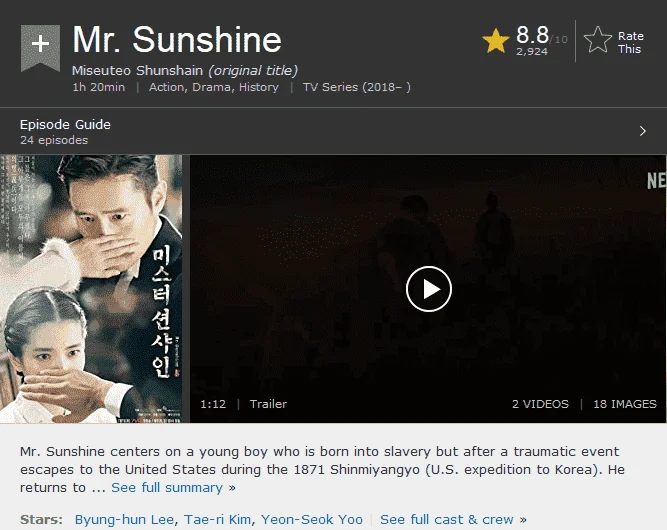Image resolution: width=667 pixels, height=530 pixels.
Task: View the 2 VIDEOS gallery
Action: tap(540, 404)
